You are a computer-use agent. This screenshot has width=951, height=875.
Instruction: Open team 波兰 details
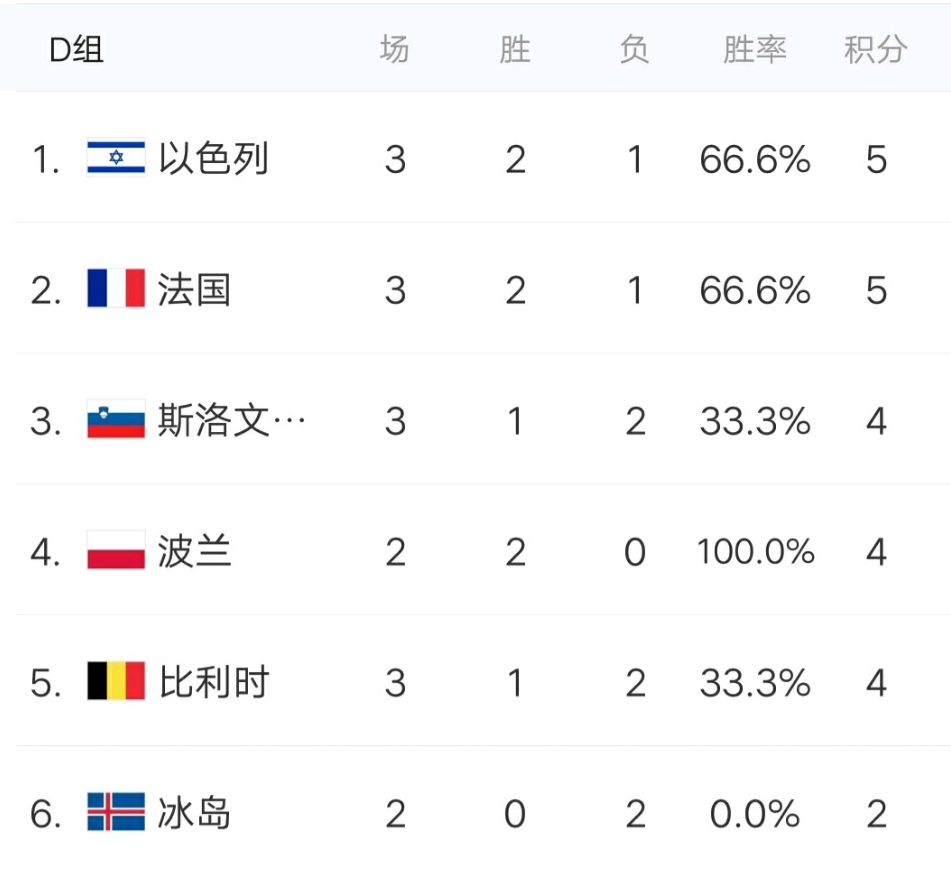(194, 552)
